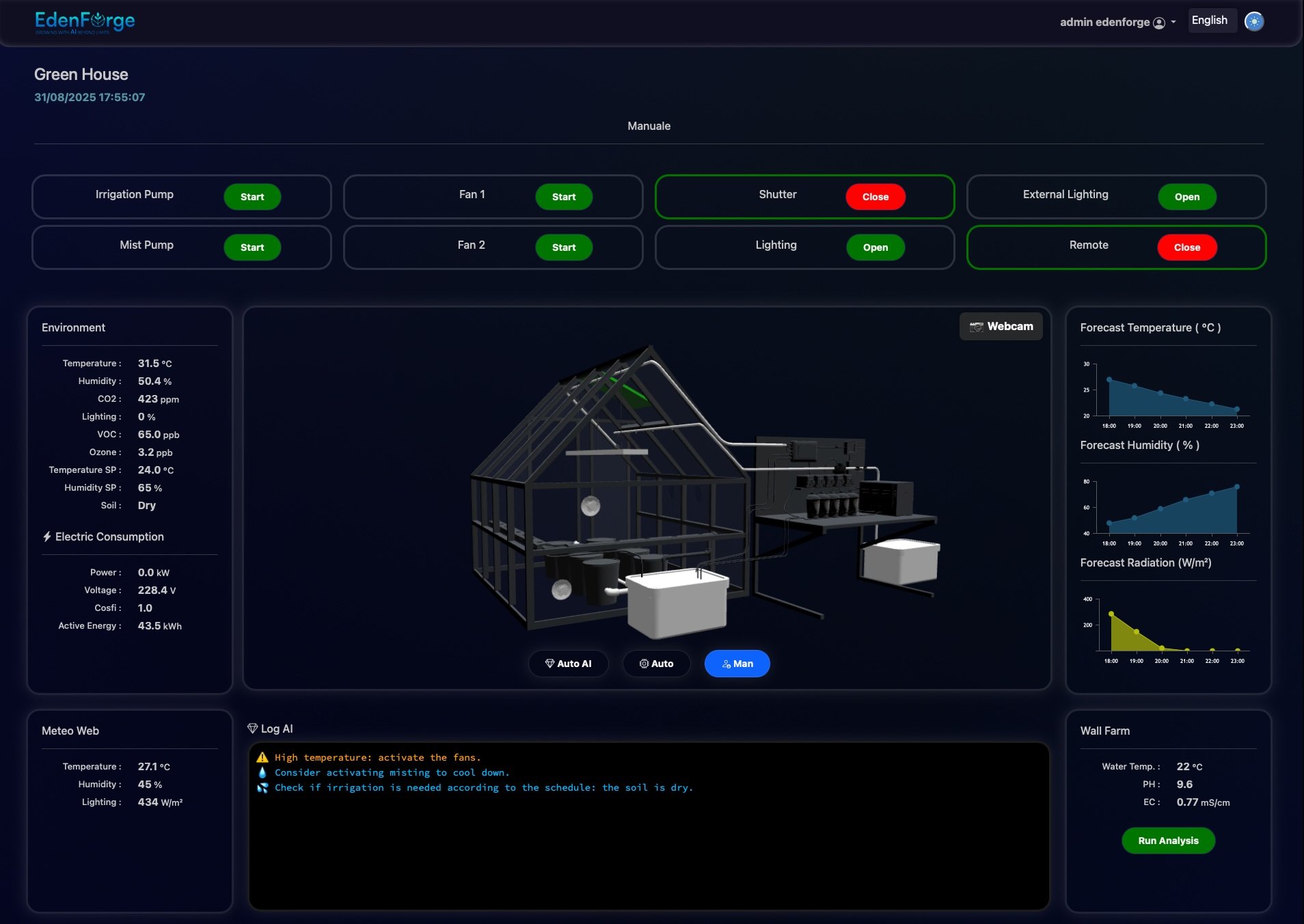Toggle the light theme sun icon
This screenshot has width=1304, height=924.
click(1253, 22)
